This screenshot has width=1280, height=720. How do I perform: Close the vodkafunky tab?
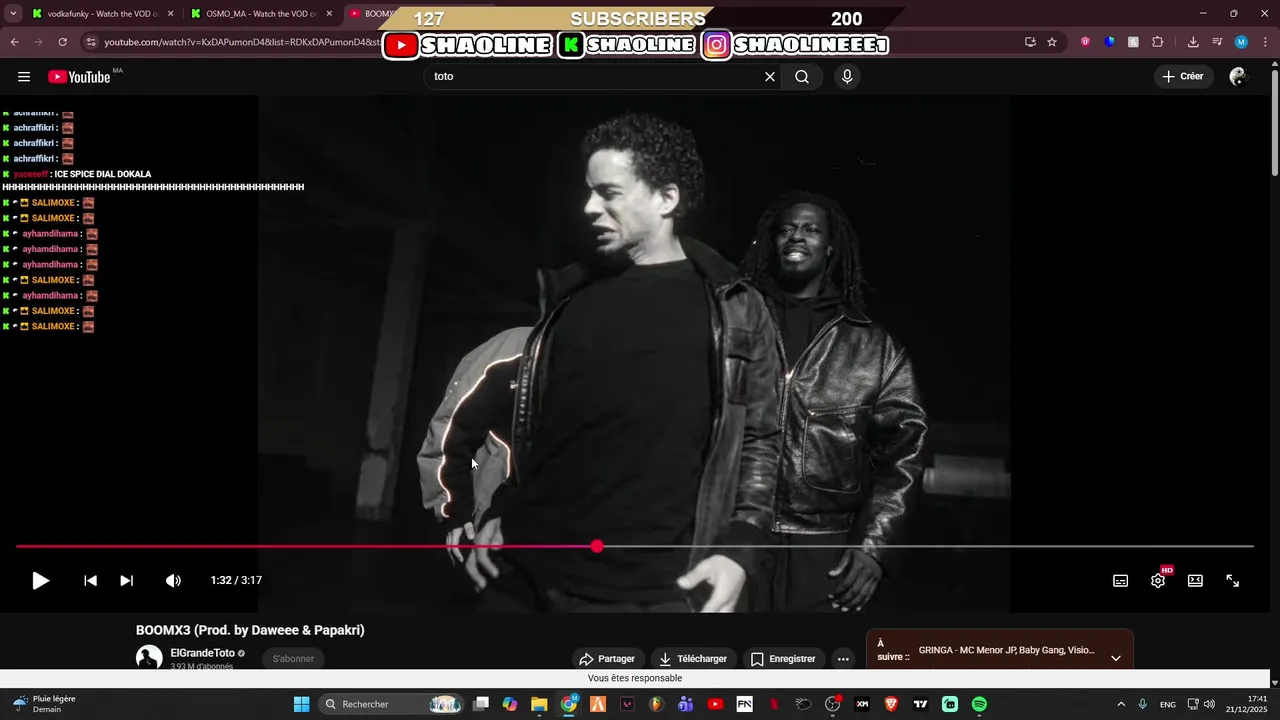point(170,14)
